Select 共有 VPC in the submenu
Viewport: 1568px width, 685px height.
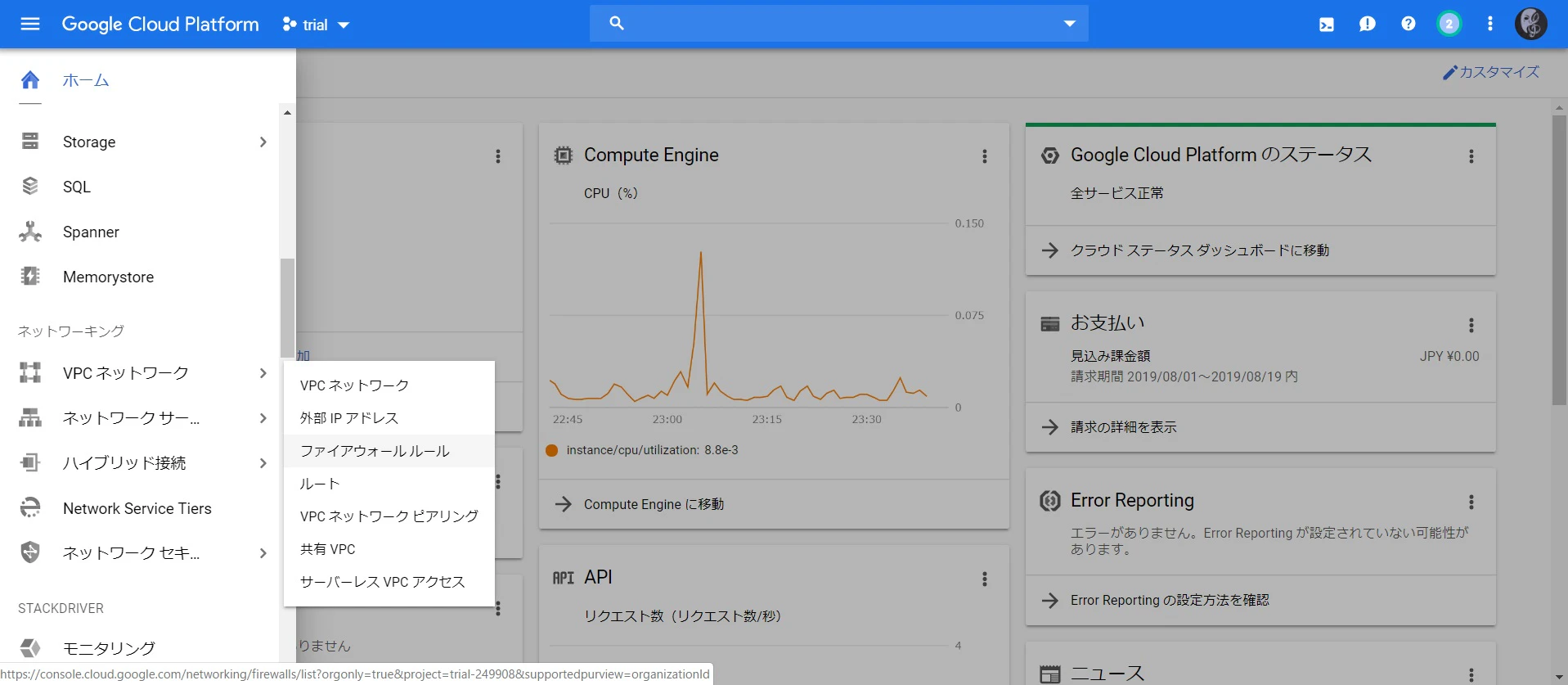[389, 548]
